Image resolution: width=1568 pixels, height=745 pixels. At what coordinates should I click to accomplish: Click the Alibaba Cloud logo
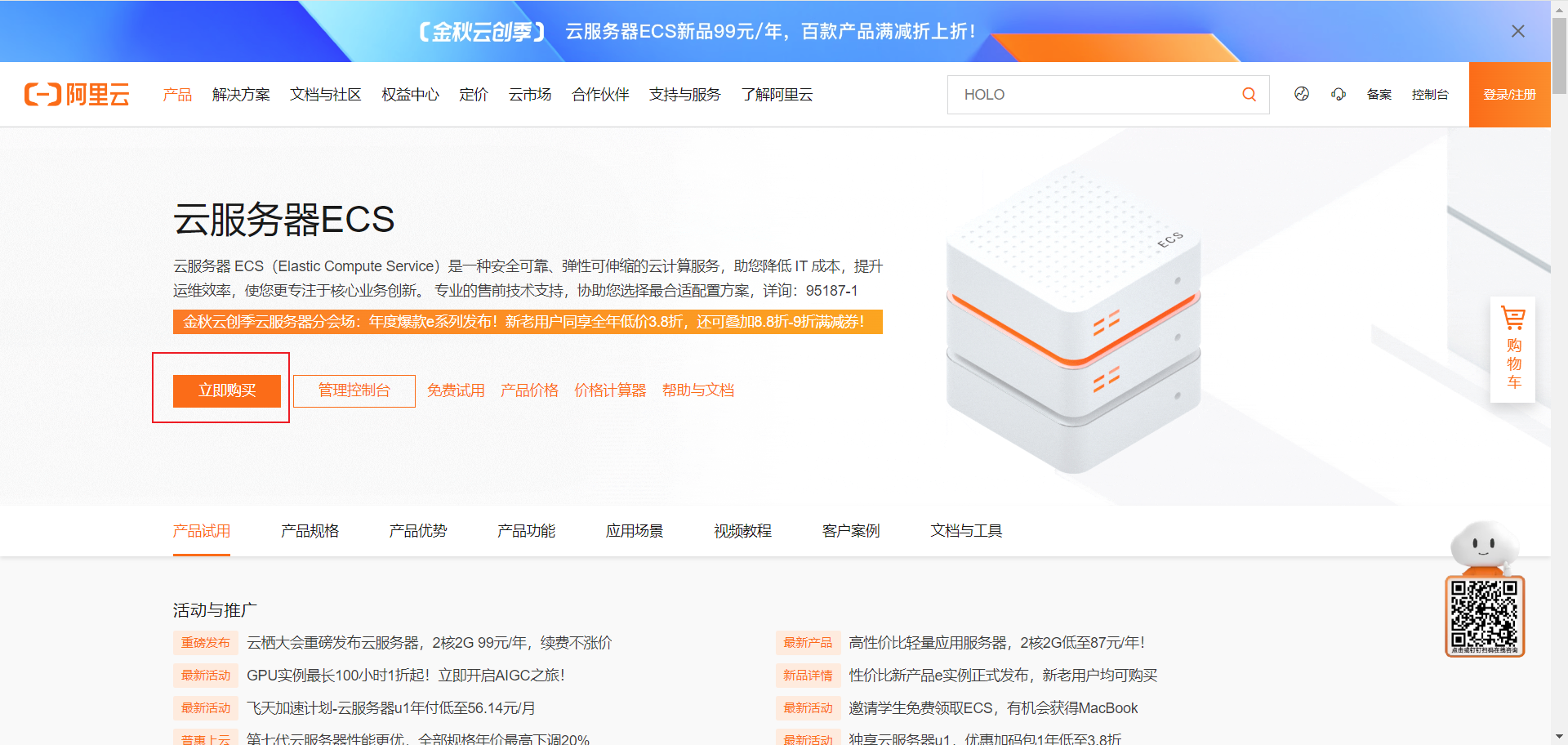click(x=77, y=95)
